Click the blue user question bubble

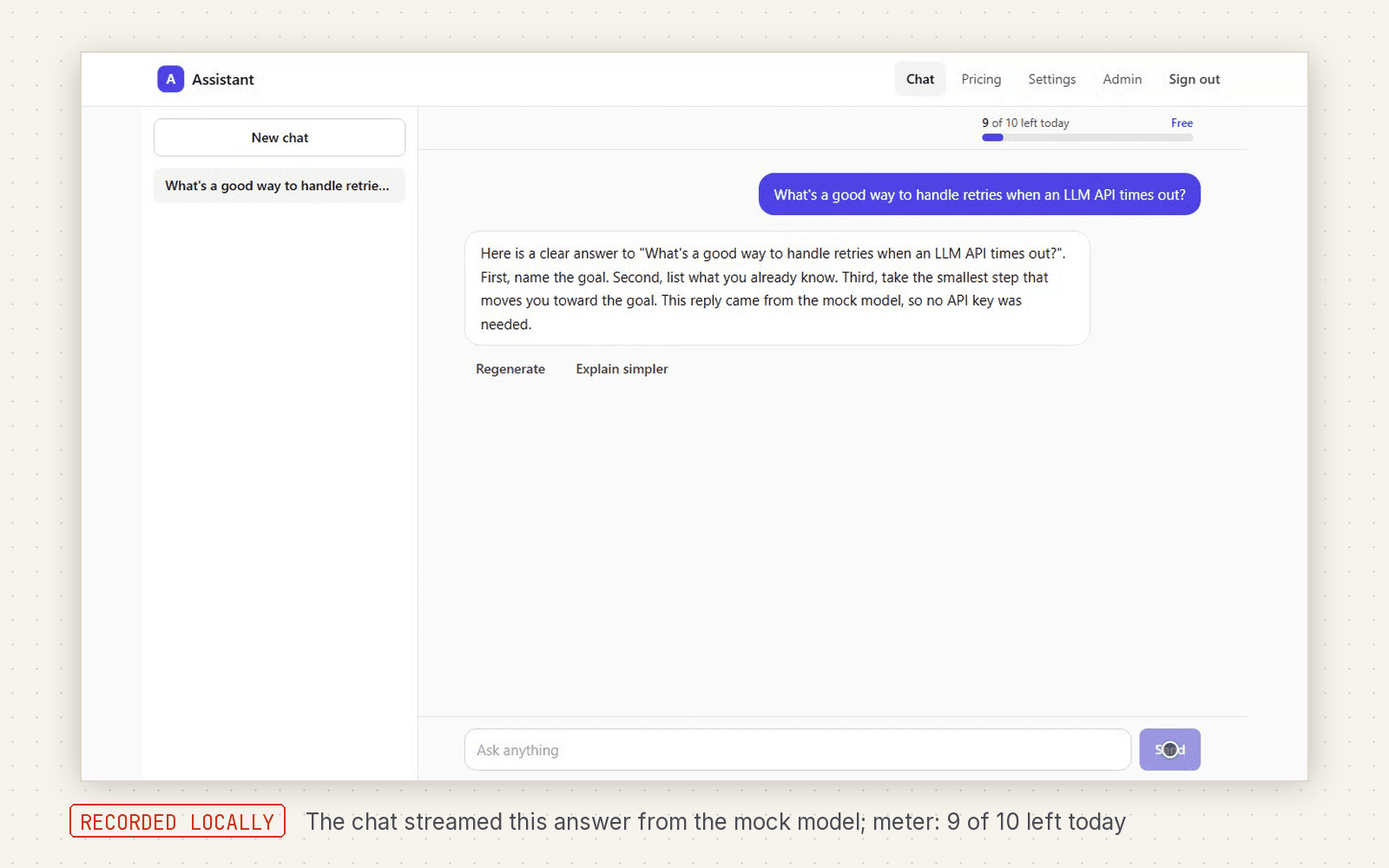pos(979,194)
